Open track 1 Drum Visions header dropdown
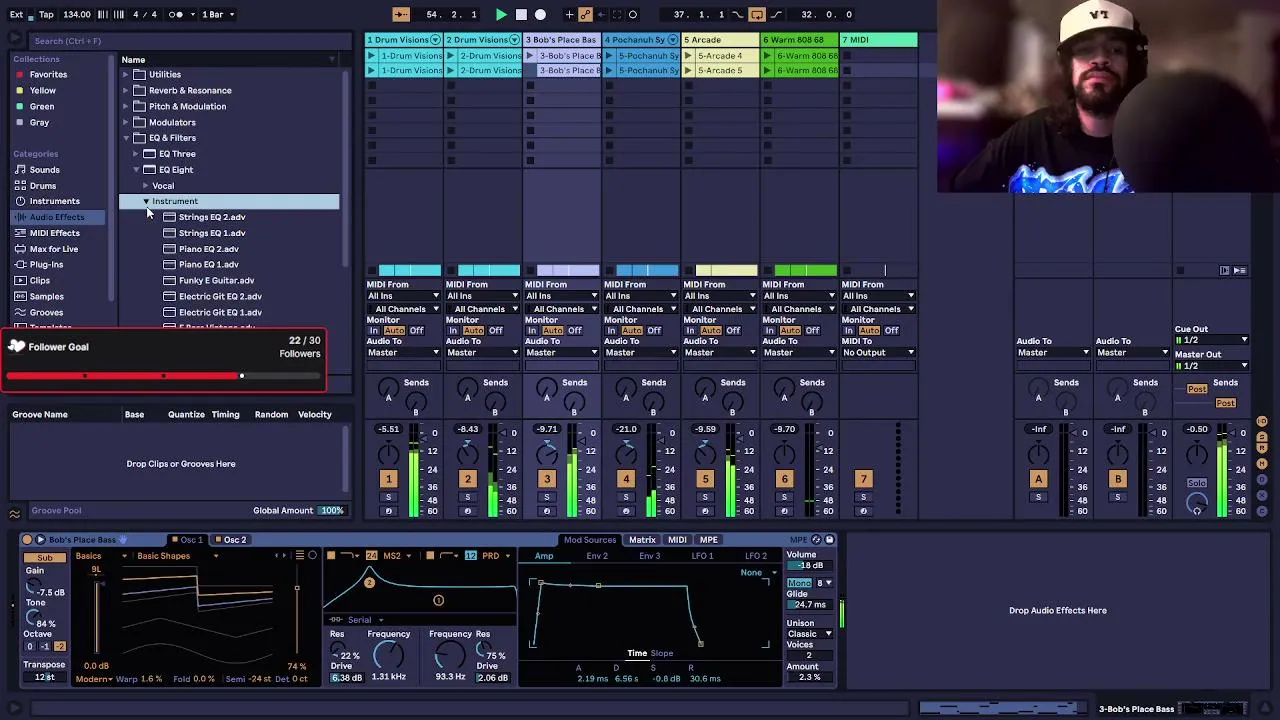The image size is (1280, 720). click(x=436, y=40)
